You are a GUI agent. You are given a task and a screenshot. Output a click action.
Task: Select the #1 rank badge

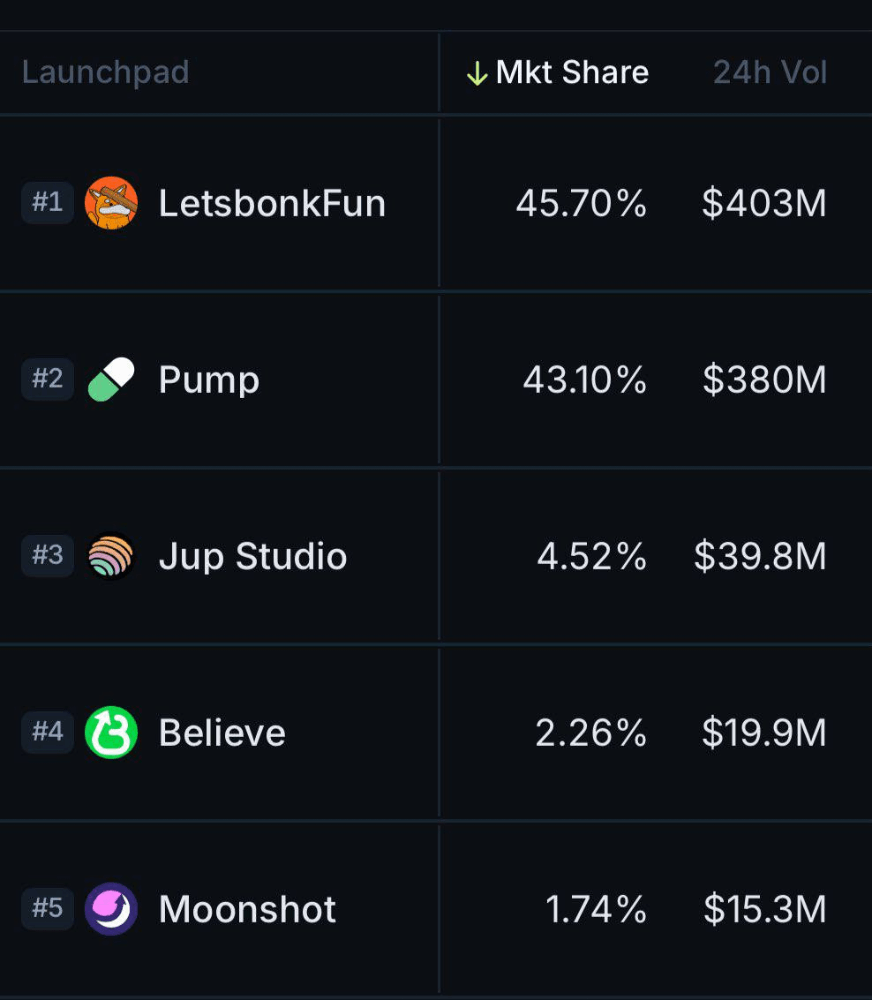coord(48,203)
